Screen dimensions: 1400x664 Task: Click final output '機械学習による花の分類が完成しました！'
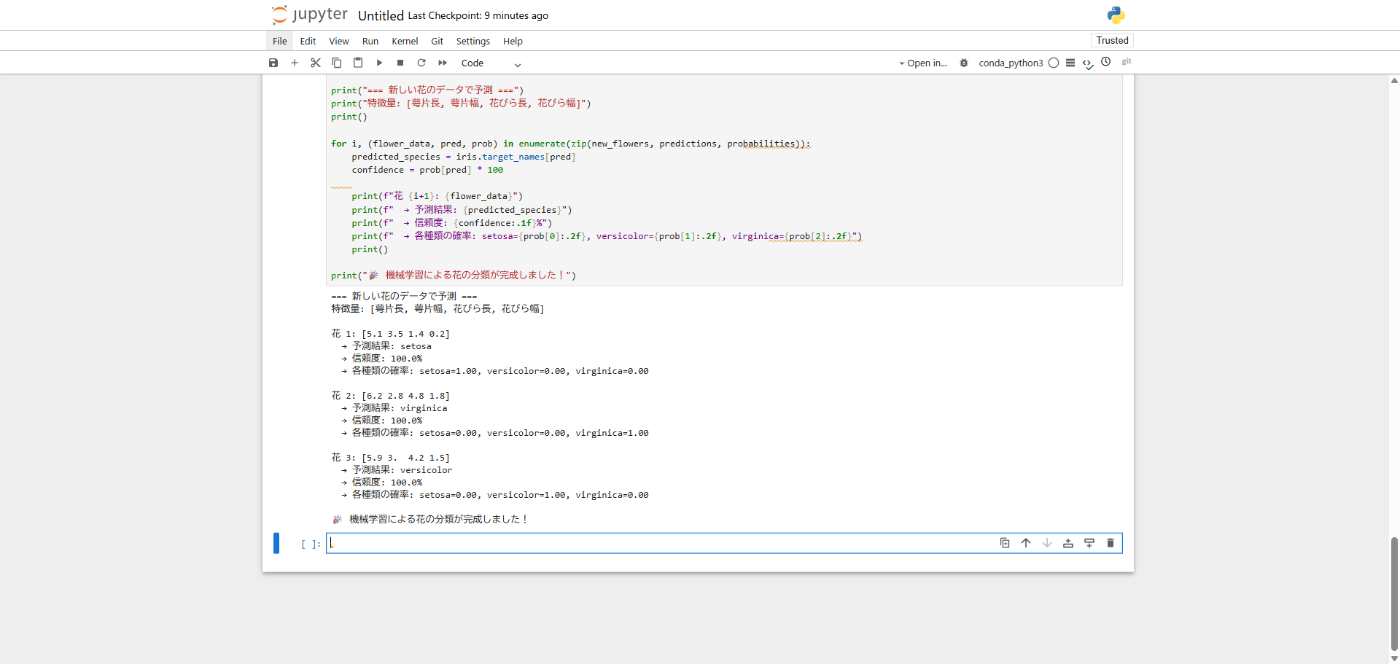pos(430,519)
